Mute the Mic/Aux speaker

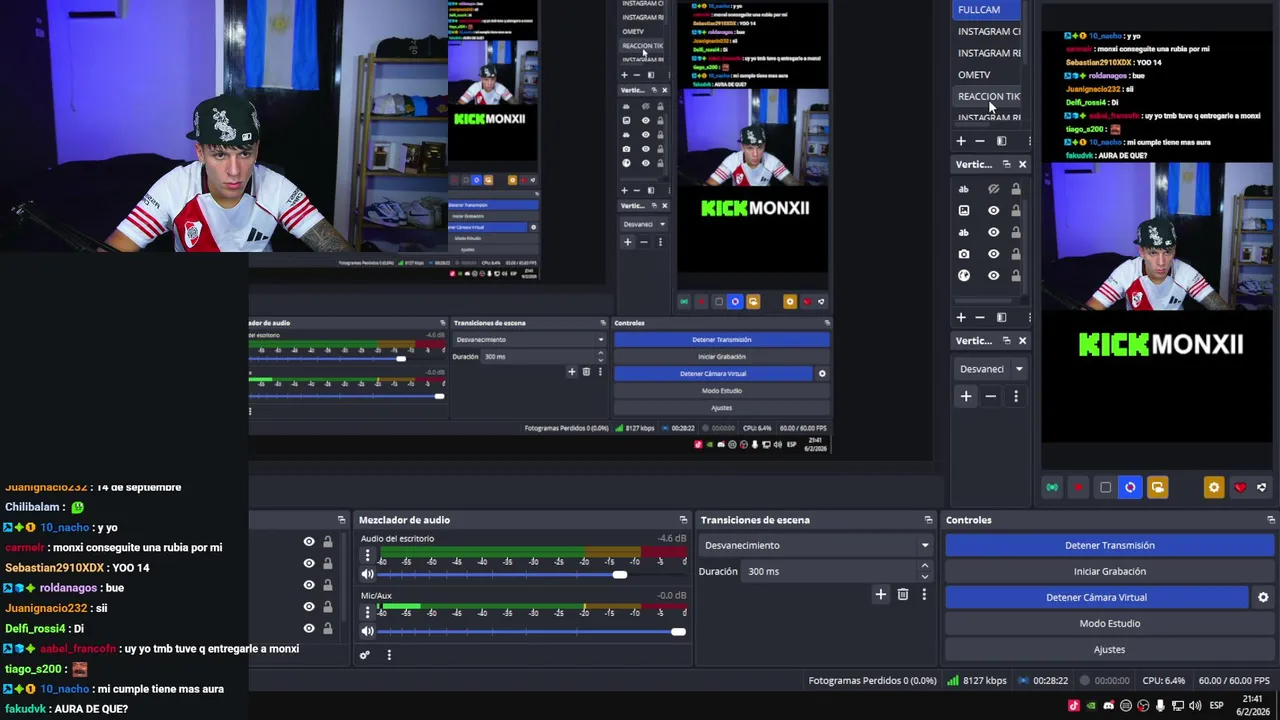pyautogui.click(x=367, y=631)
